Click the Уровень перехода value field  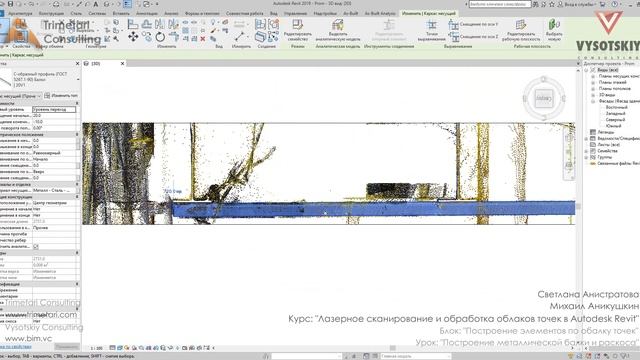tap(54, 109)
